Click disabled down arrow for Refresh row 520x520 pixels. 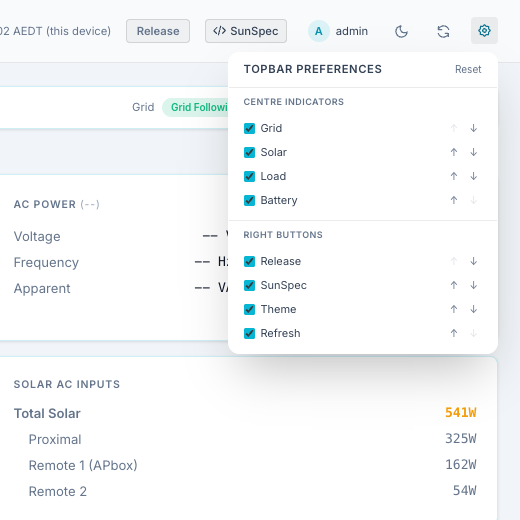click(x=473, y=333)
